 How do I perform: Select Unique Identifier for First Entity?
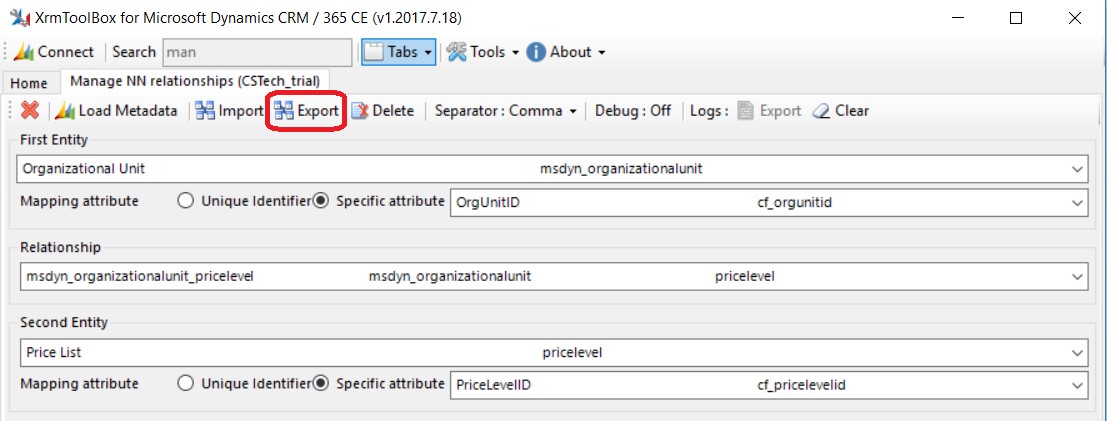(x=244, y=201)
